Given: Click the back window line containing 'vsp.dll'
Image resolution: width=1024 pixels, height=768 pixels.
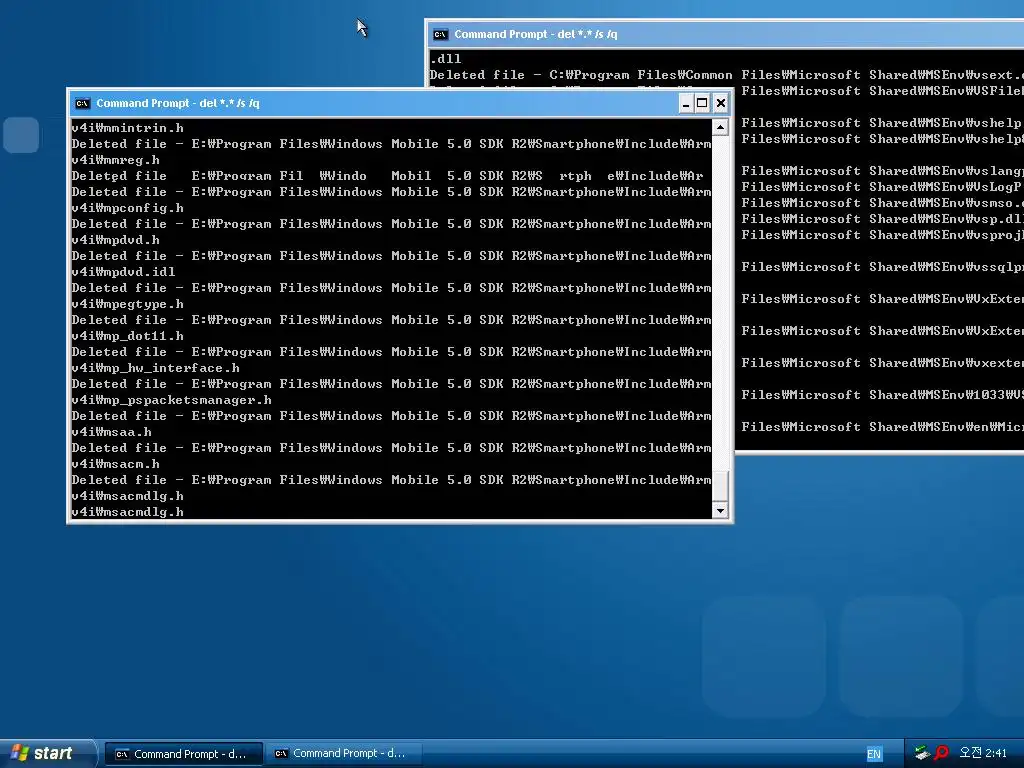Looking at the screenshot, I should coord(882,219).
